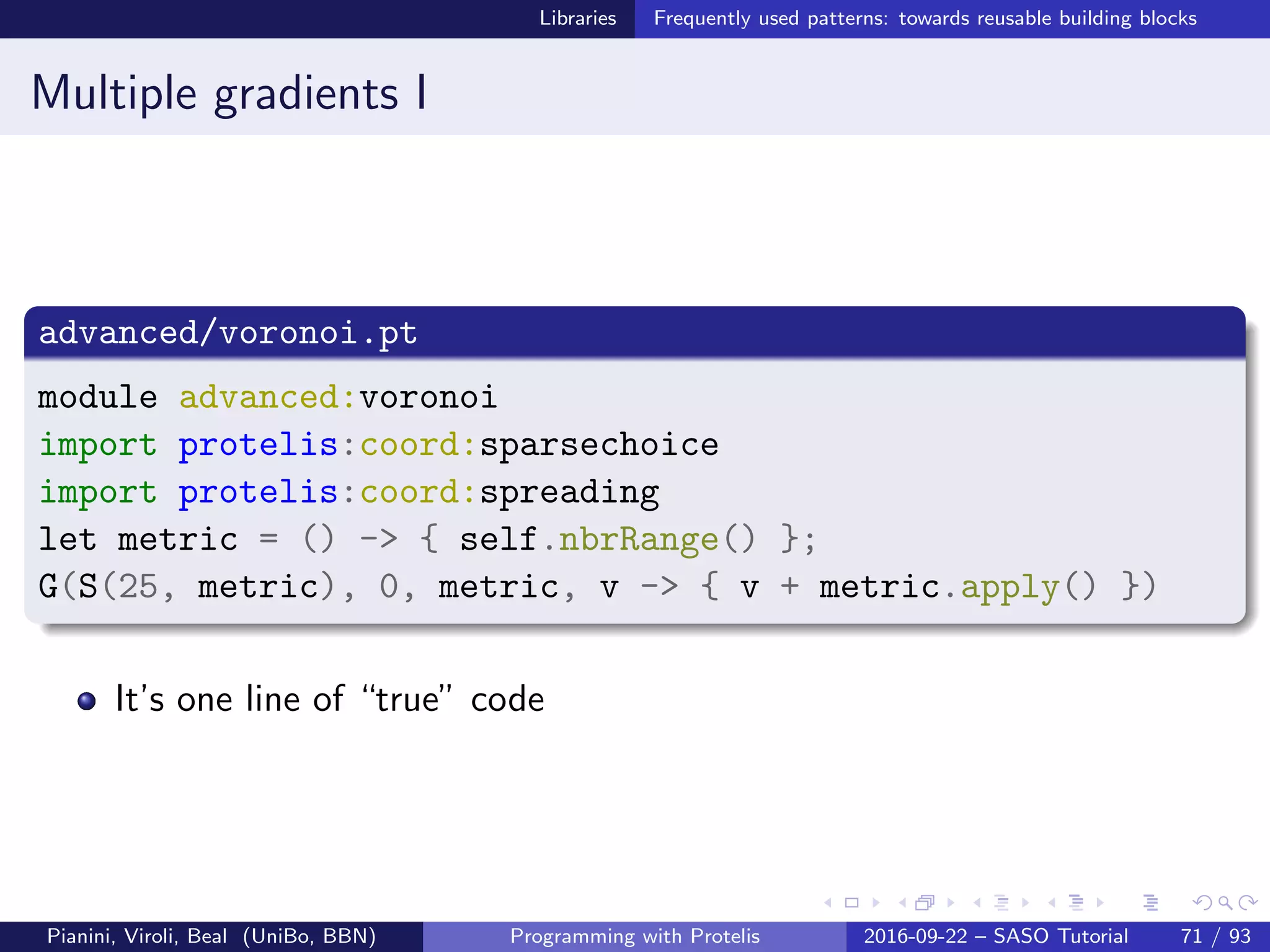Click the go-back undo arrow icon
The image size is (1270, 952).
pos(1202,903)
